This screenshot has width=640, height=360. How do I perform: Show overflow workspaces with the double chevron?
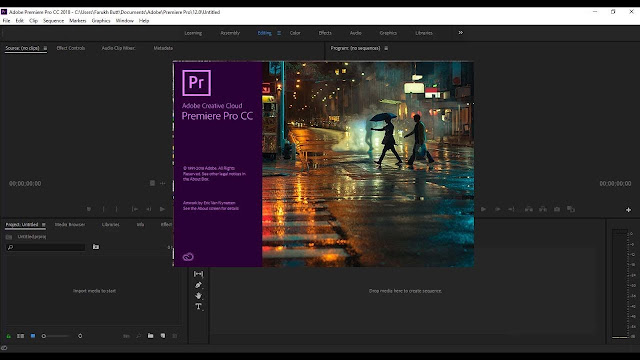[460, 33]
